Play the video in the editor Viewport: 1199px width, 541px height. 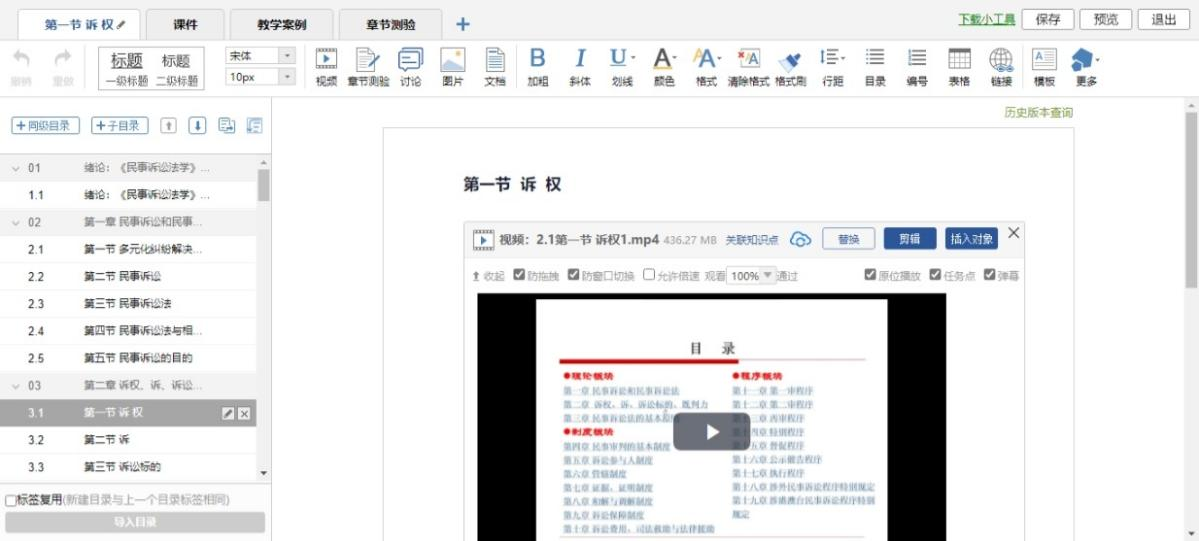[711, 432]
